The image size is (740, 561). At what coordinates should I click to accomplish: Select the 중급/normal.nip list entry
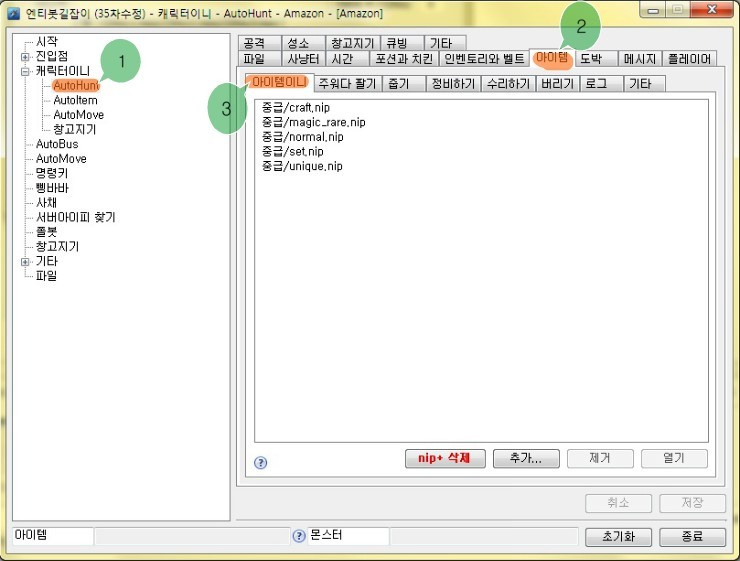(x=303, y=137)
